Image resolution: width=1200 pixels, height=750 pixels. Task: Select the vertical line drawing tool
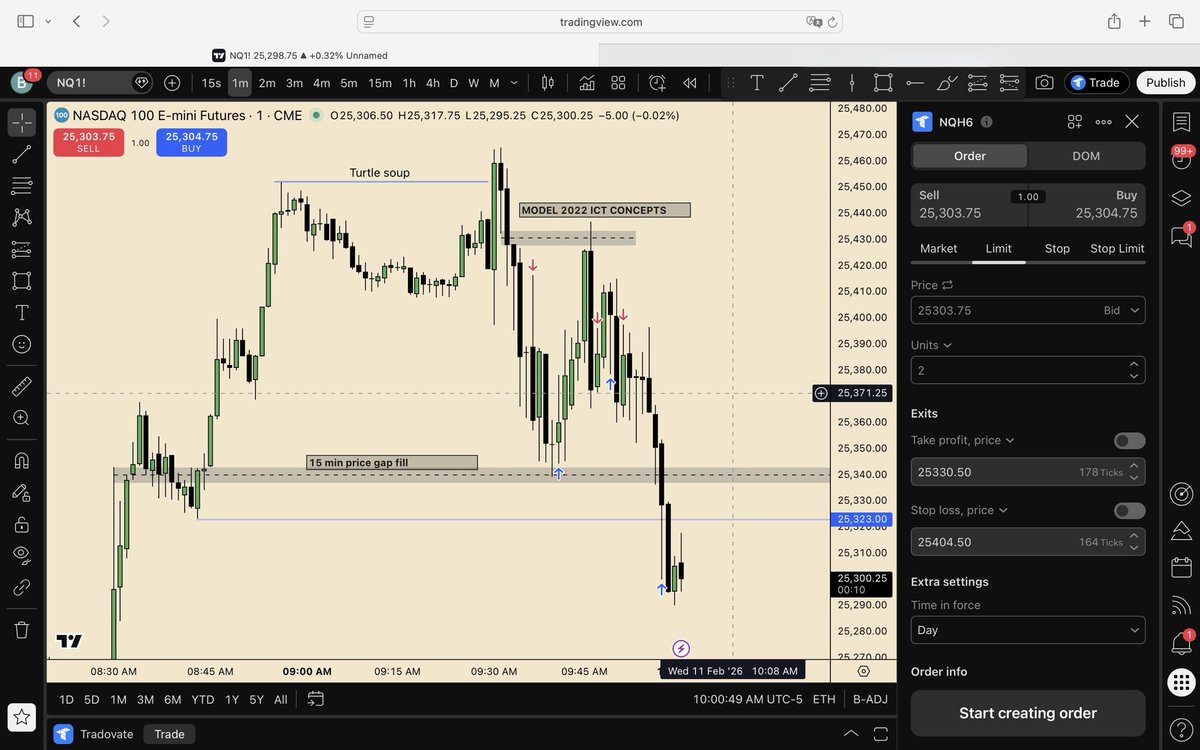point(852,83)
